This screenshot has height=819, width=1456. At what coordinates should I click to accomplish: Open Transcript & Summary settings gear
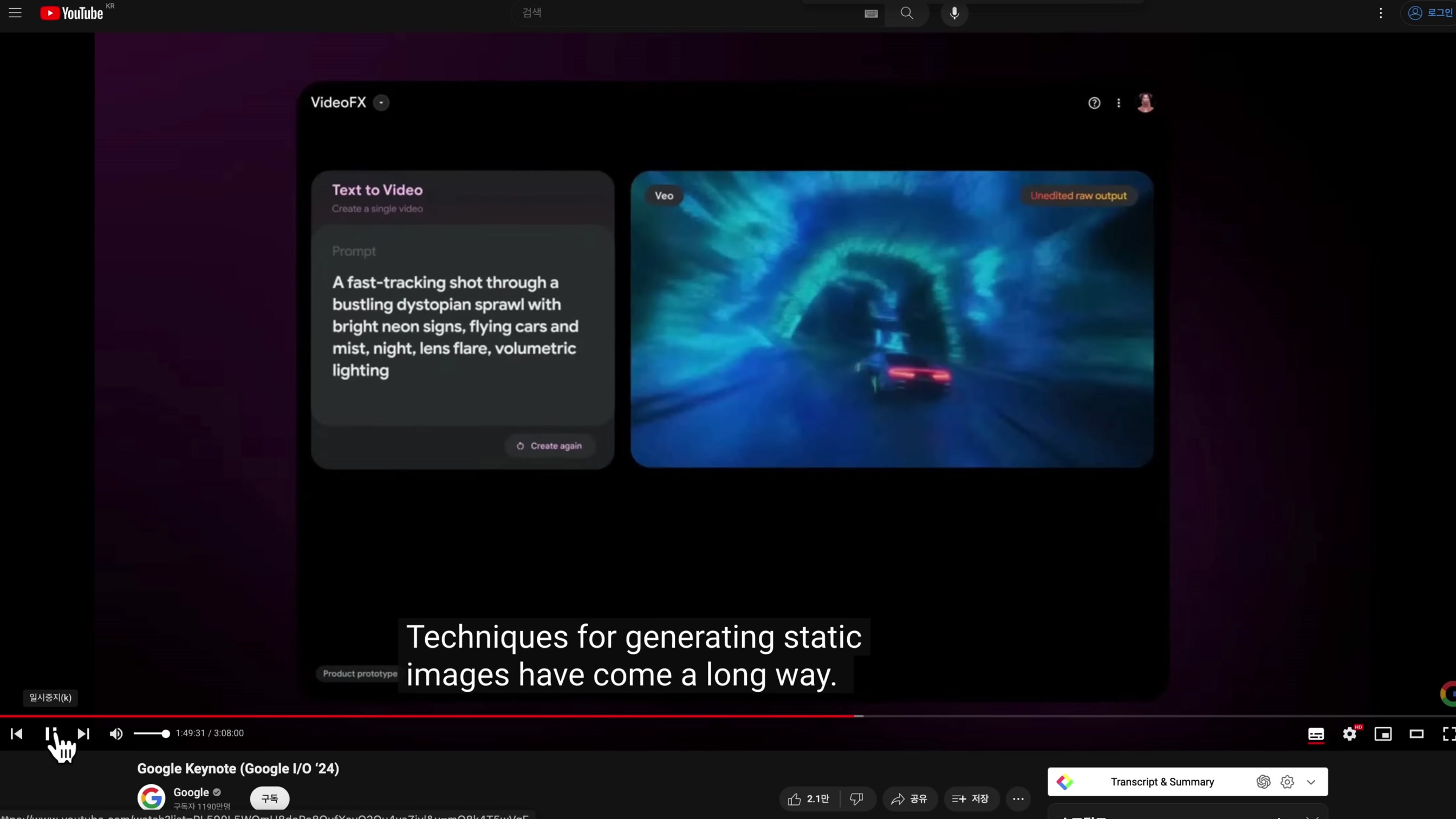click(x=1287, y=782)
